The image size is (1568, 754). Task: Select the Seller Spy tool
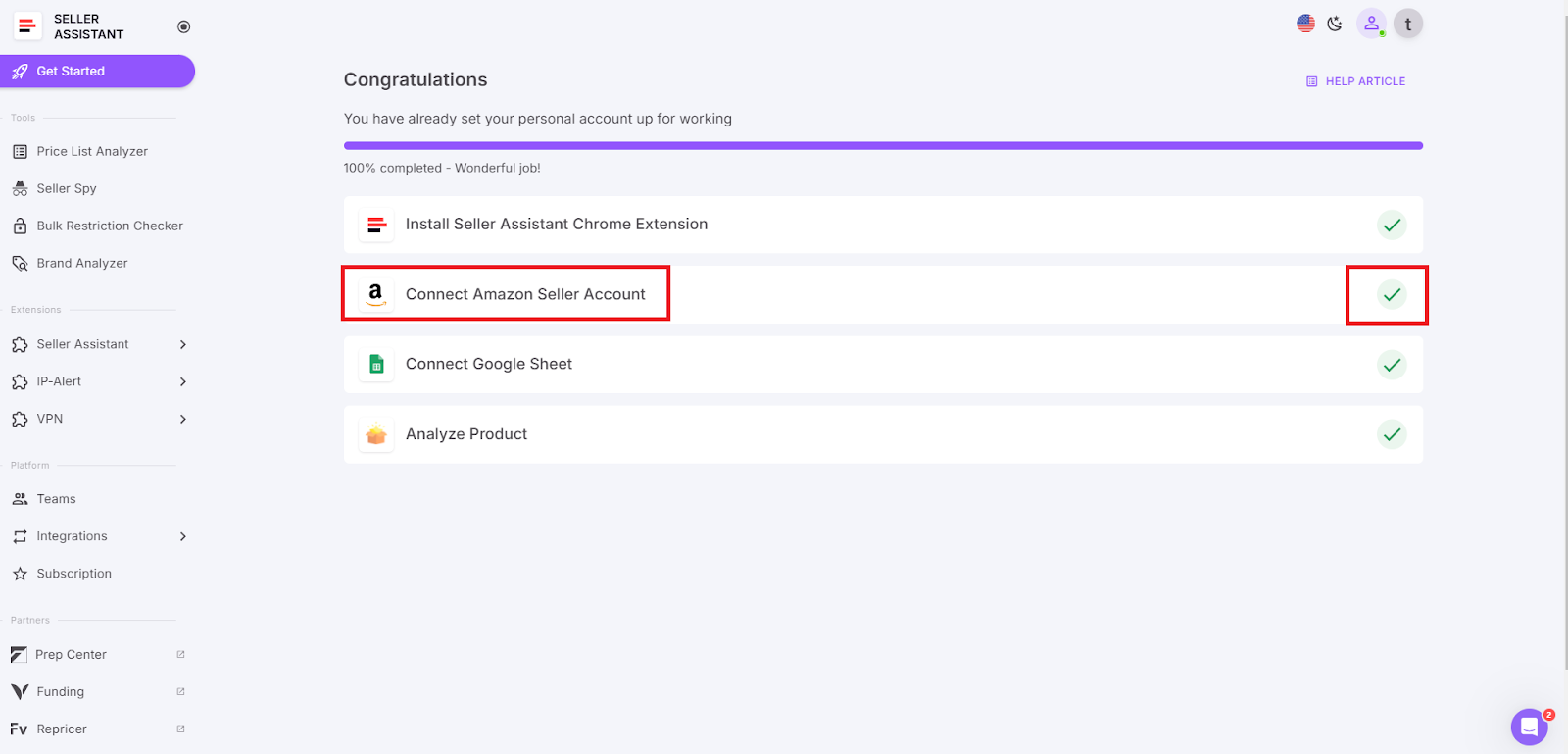(67, 188)
